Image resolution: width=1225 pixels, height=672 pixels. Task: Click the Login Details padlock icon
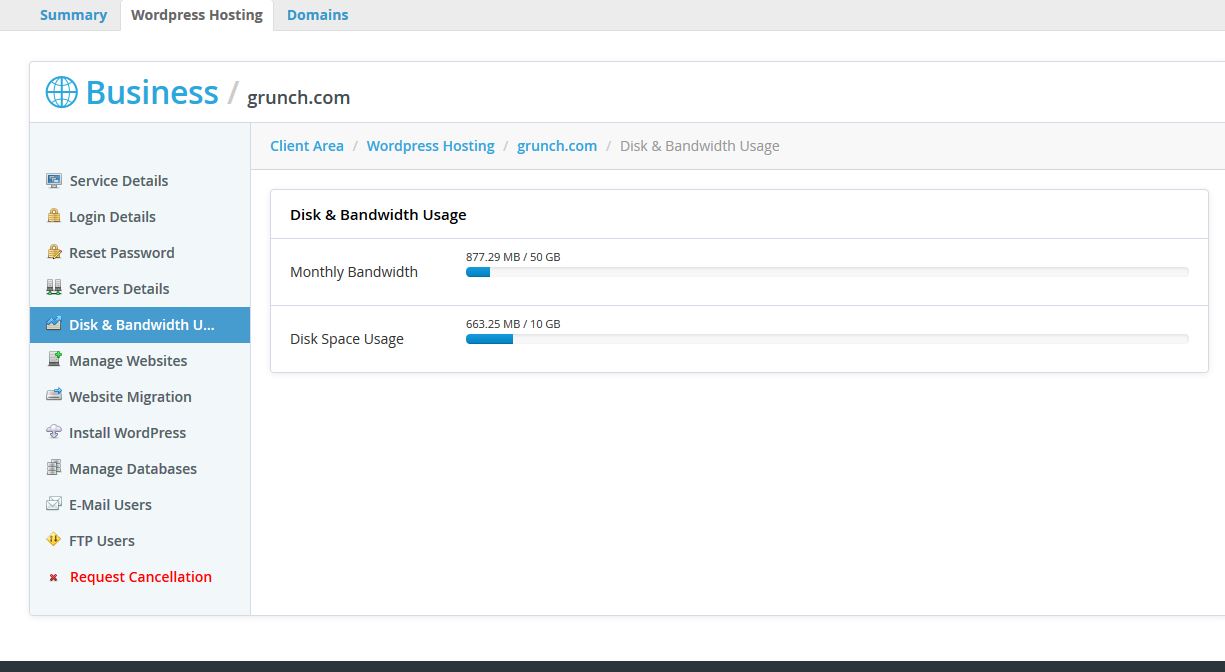[54, 216]
